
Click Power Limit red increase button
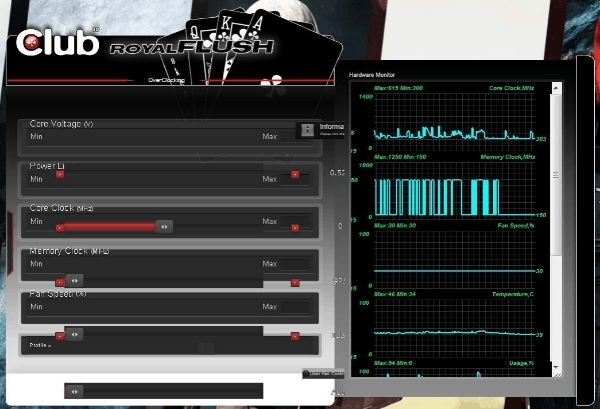pyautogui.click(x=295, y=174)
